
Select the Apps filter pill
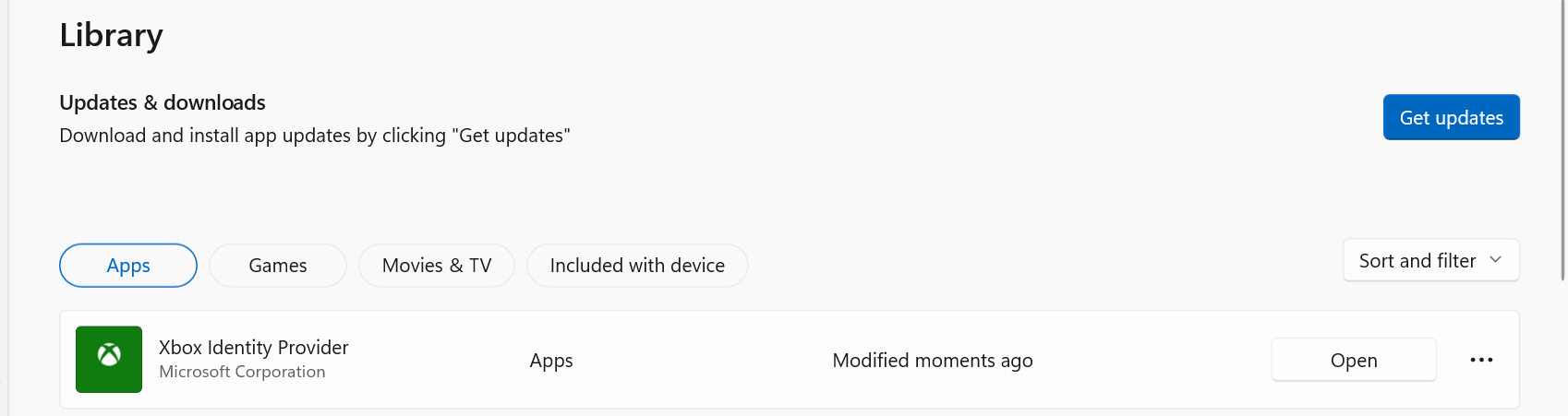click(128, 266)
